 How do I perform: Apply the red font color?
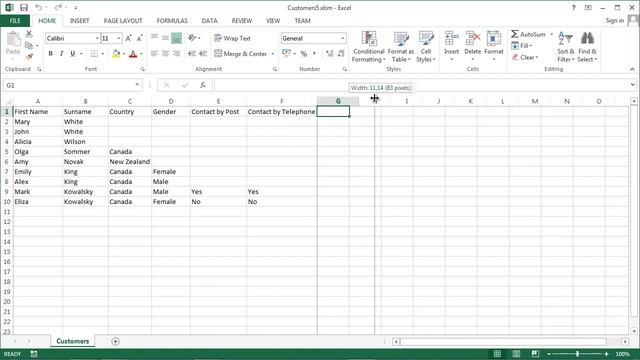[133, 54]
